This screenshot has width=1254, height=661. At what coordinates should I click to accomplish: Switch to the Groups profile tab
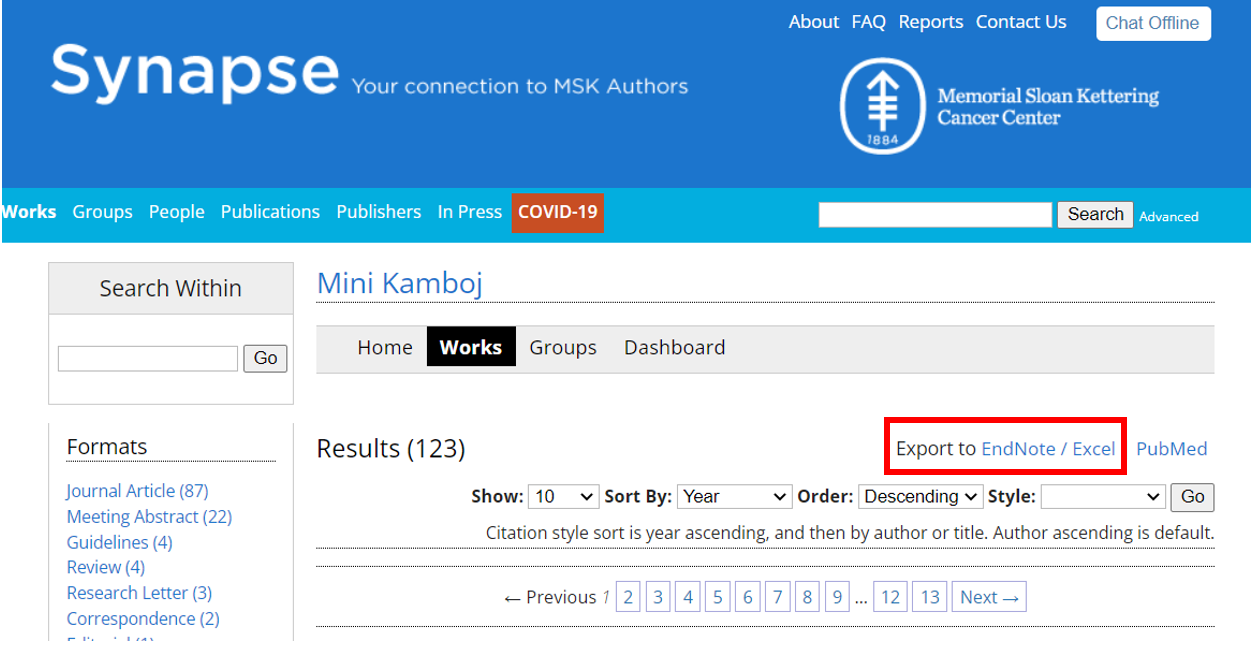coord(563,347)
